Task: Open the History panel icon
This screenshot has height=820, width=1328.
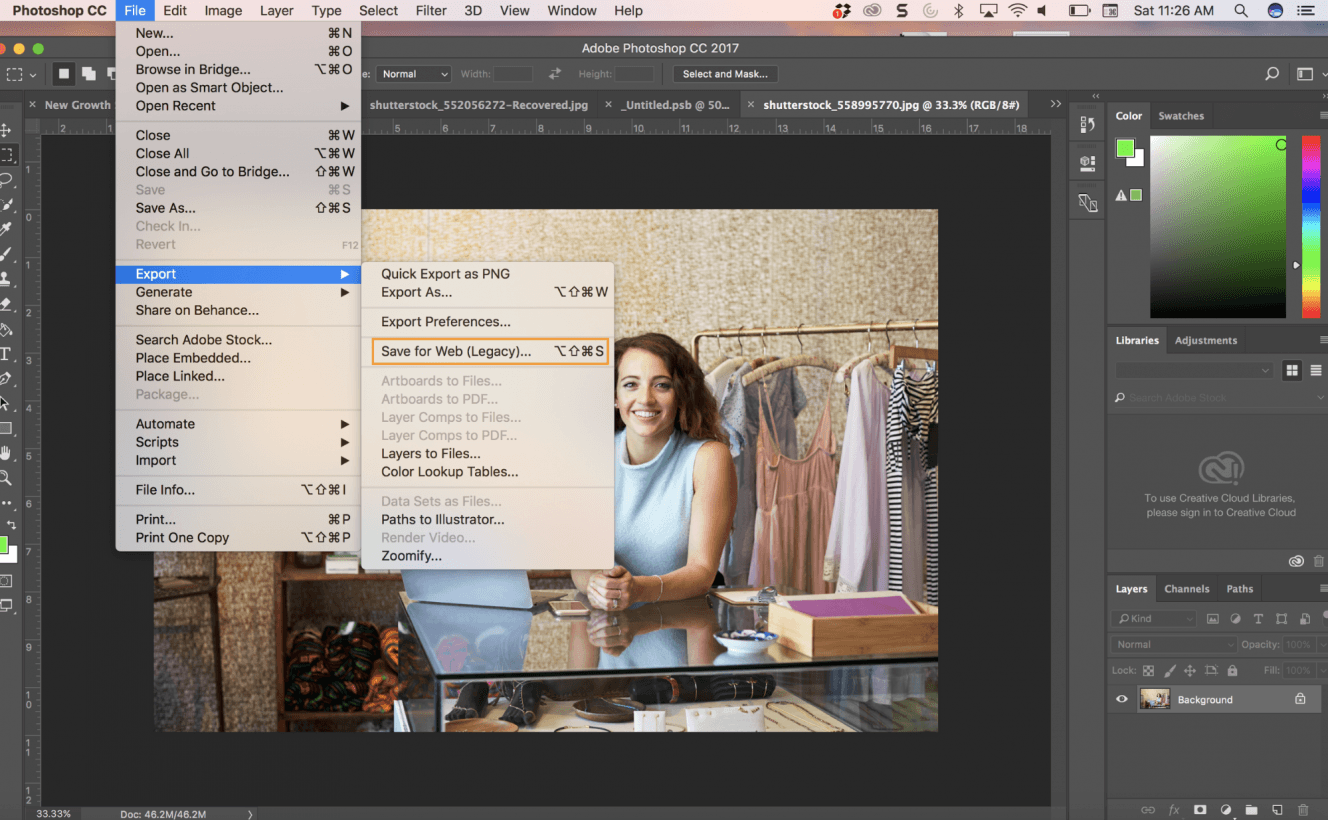Action: (x=1088, y=124)
